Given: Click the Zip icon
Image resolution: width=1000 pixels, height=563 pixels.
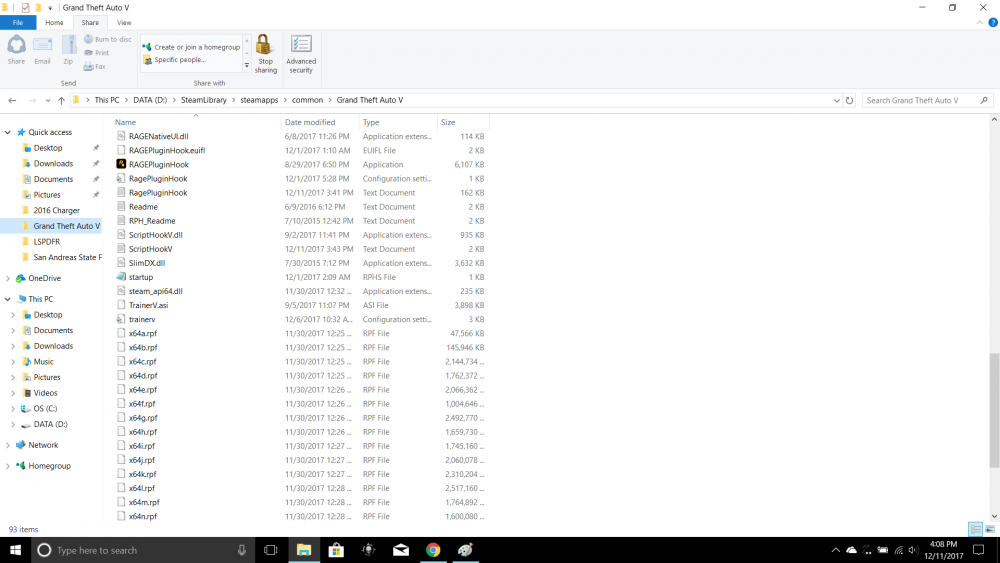Looking at the screenshot, I should tap(68, 50).
